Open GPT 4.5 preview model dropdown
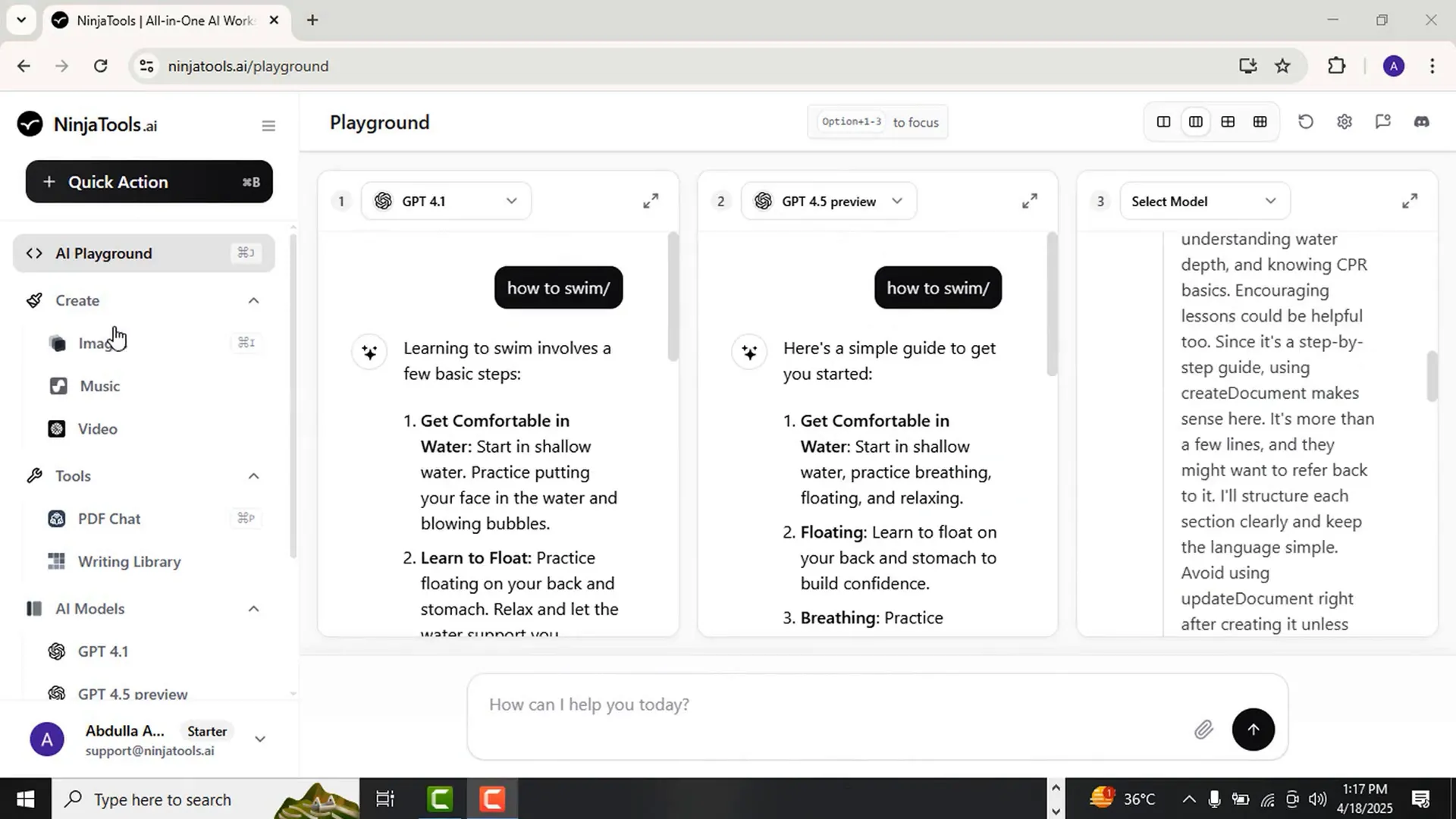The height and width of the screenshot is (819, 1456). [x=828, y=201]
